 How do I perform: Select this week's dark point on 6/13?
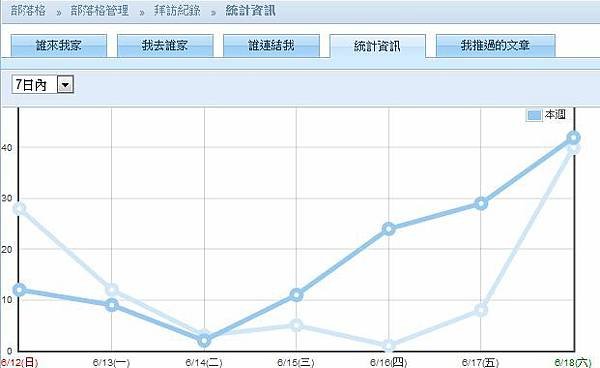[x=112, y=305]
